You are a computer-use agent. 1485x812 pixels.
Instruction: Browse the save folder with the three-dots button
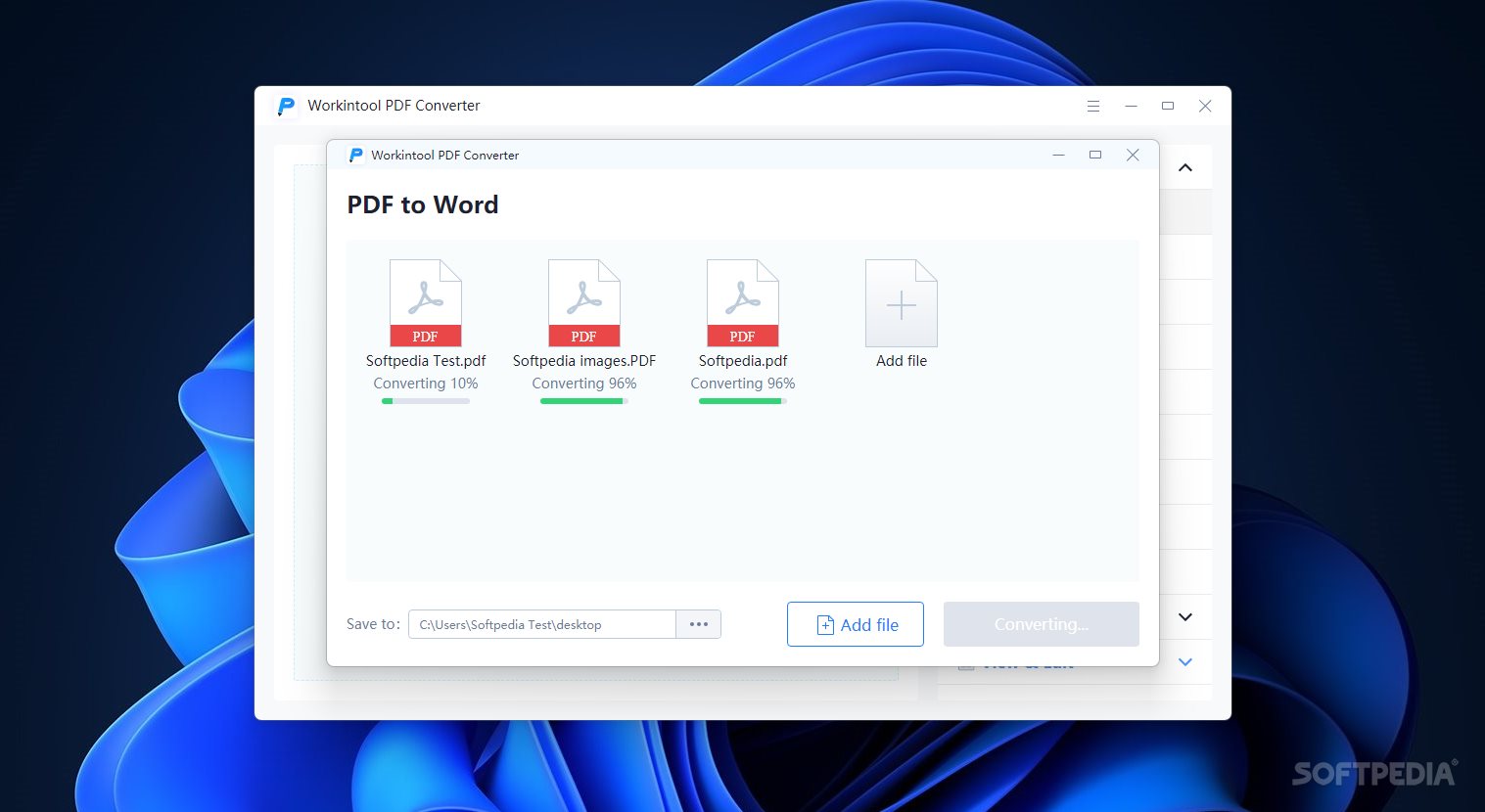(699, 624)
